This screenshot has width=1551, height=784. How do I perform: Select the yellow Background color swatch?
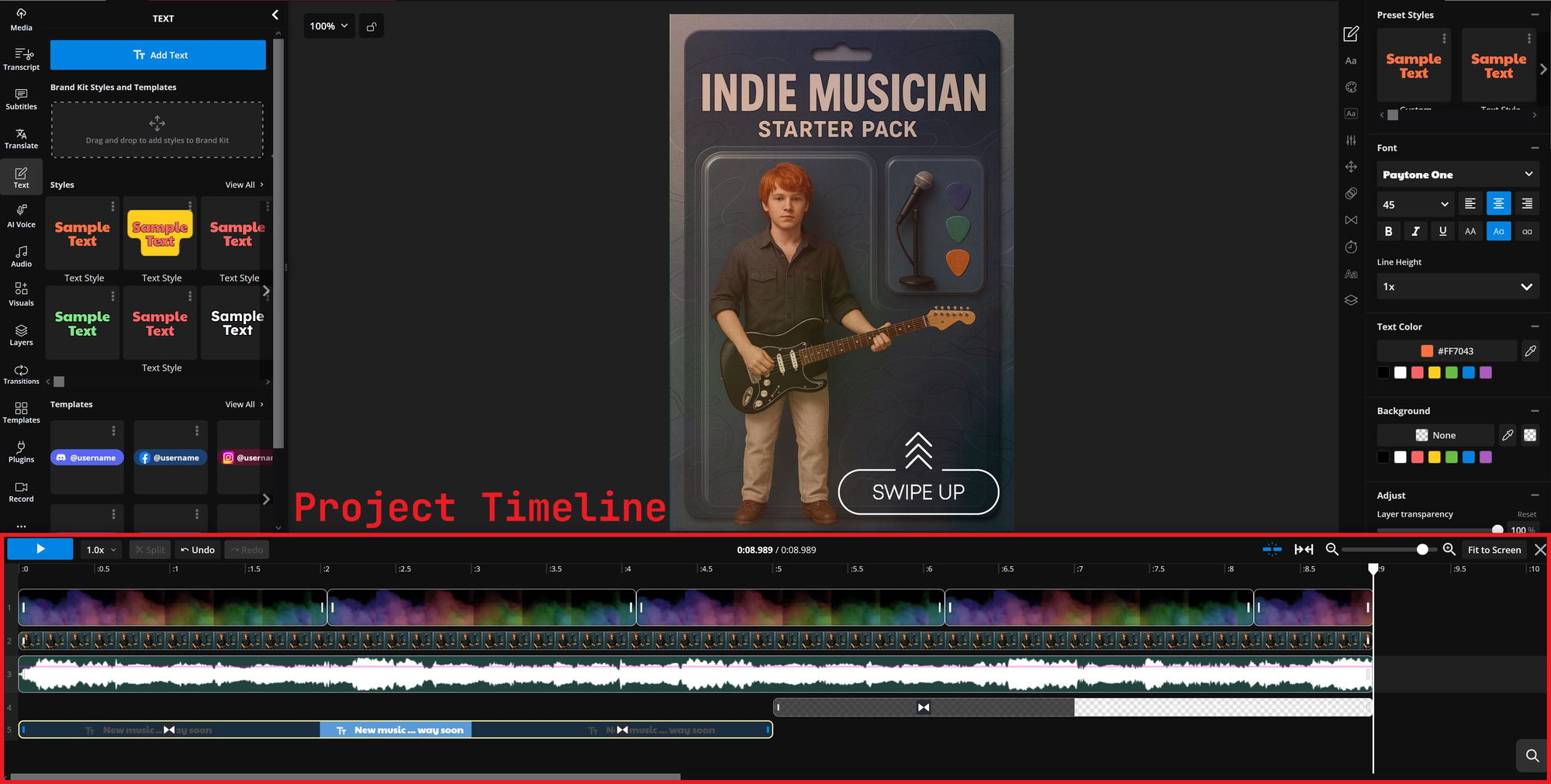point(1434,458)
